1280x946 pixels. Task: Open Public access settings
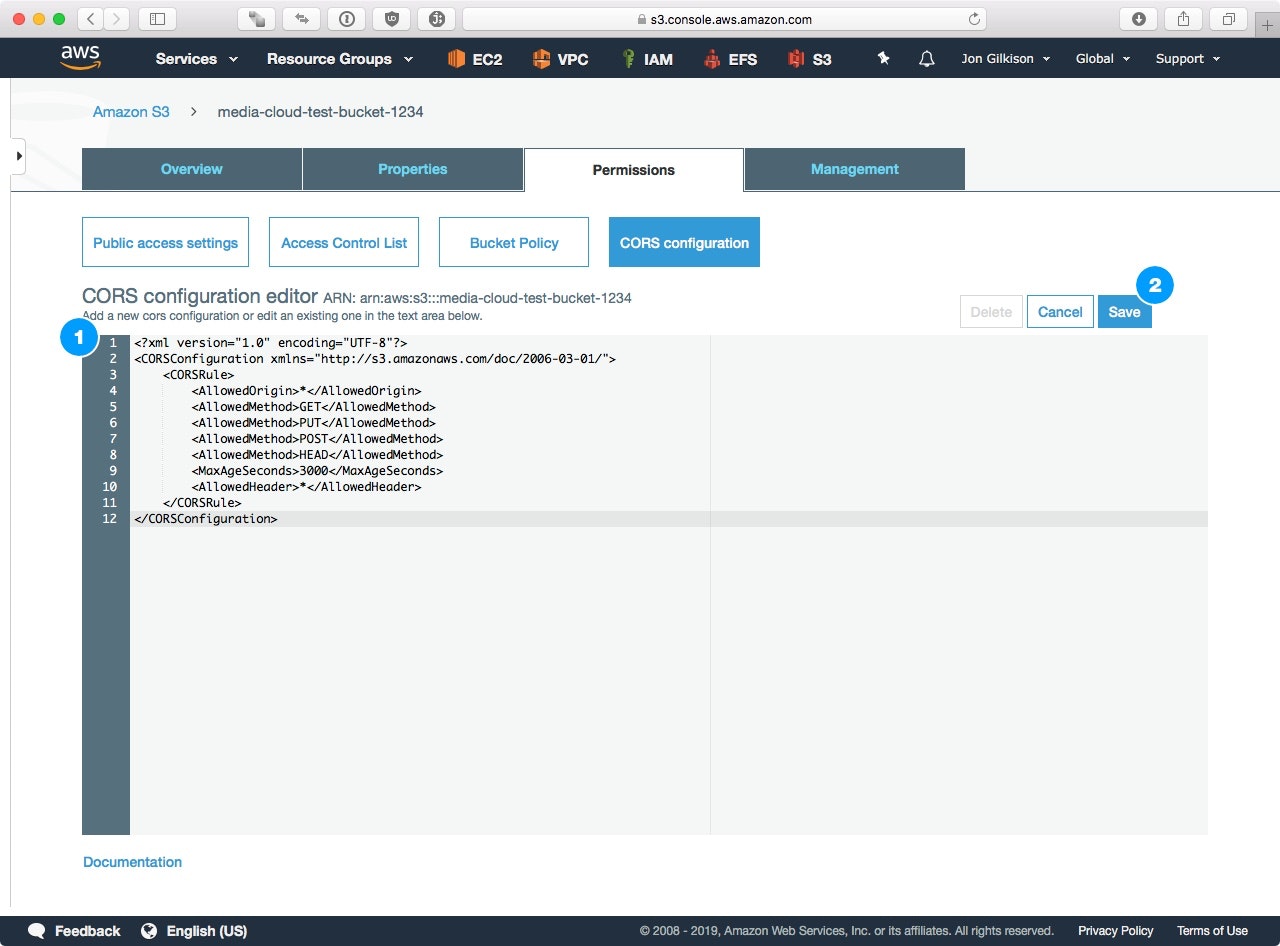pos(166,242)
